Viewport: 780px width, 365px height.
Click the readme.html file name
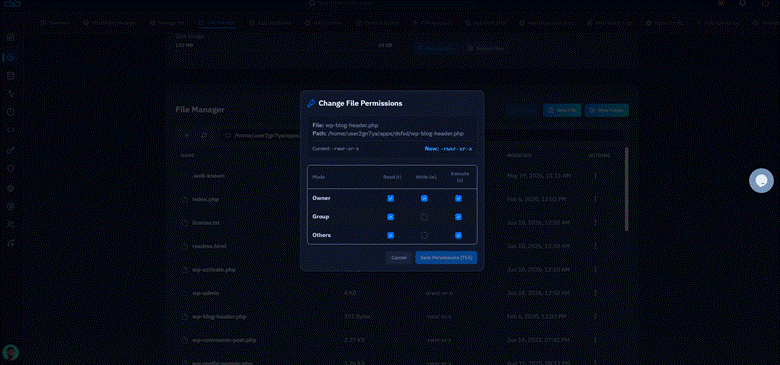point(209,246)
